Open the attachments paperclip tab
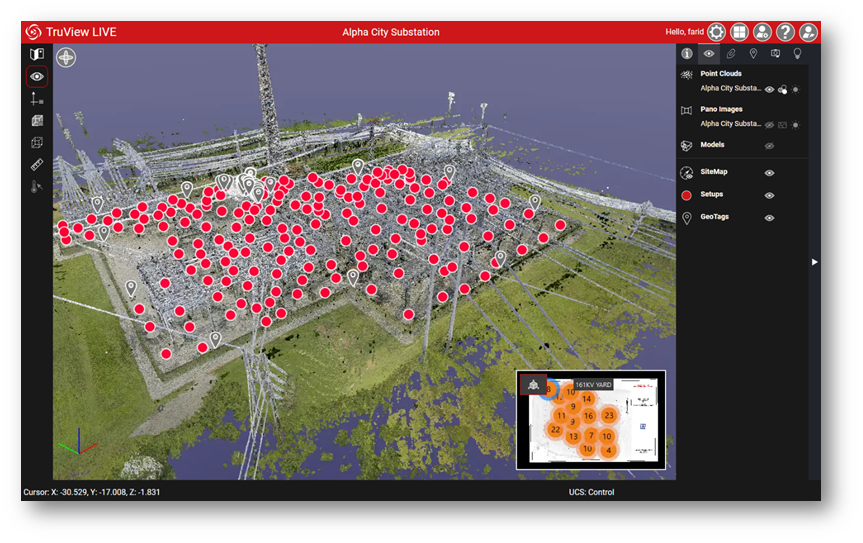Viewport: 863px width, 543px height. click(x=731, y=54)
